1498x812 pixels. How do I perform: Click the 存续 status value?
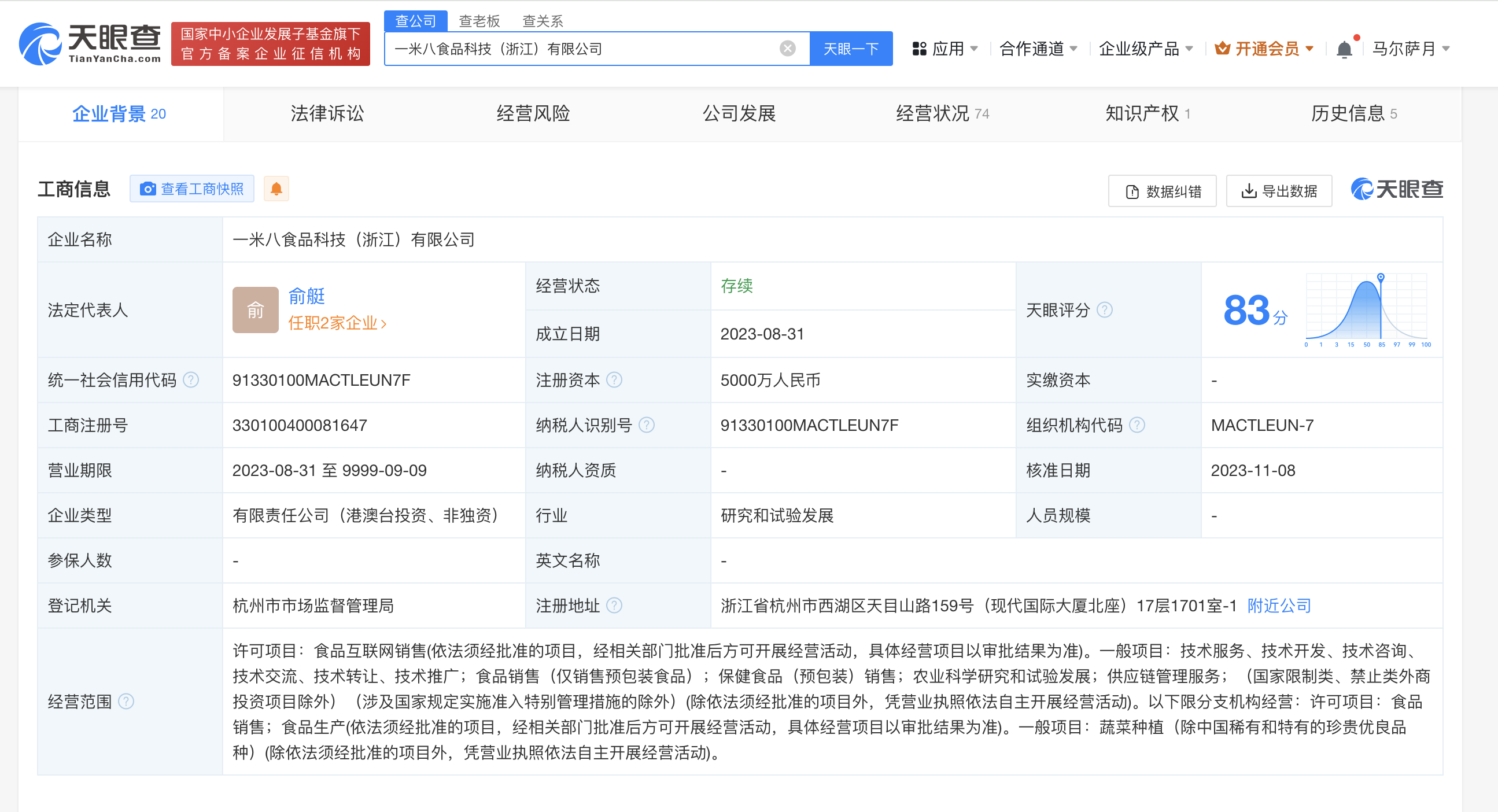click(x=736, y=286)
